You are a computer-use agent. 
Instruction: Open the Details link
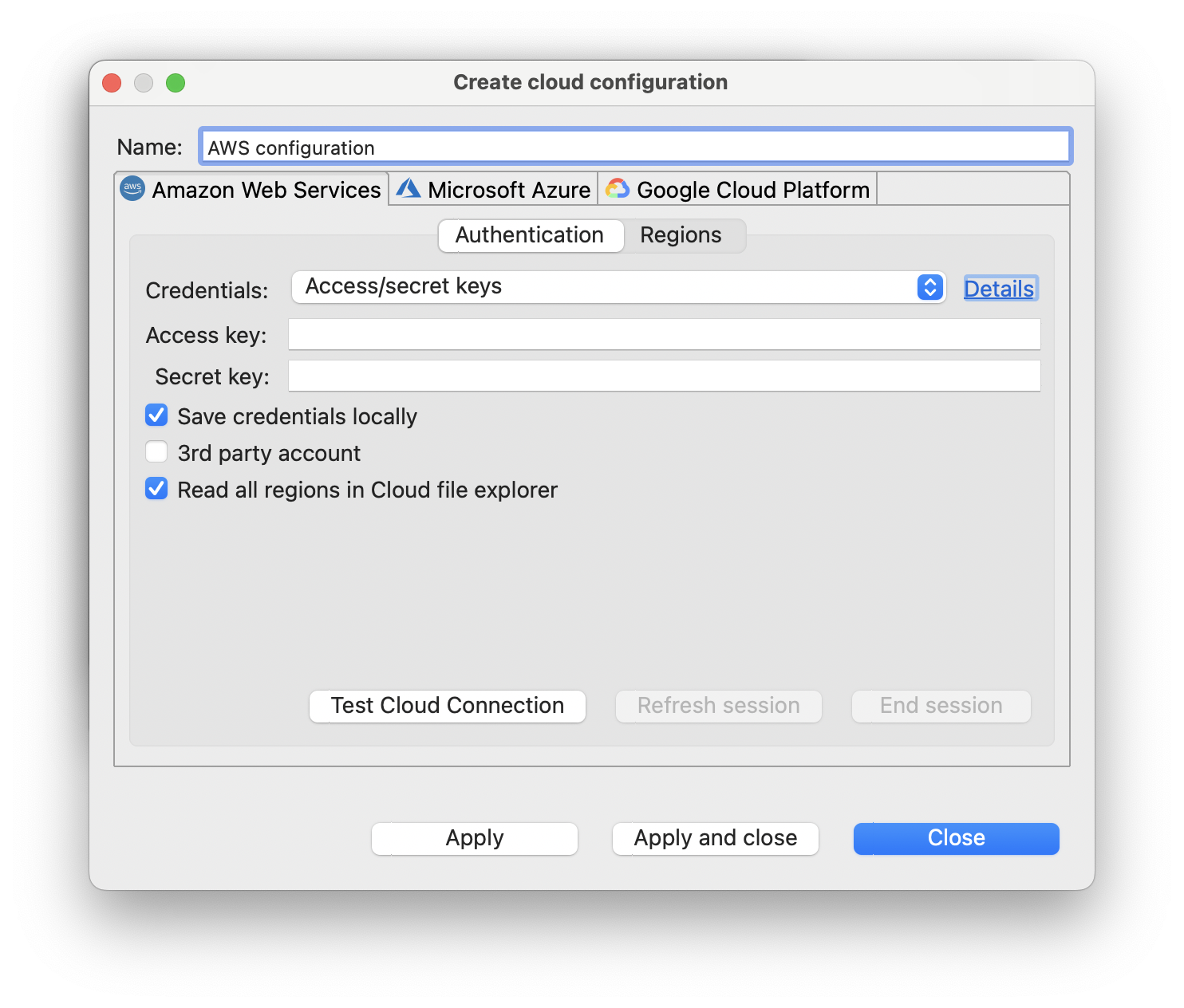pos(1000,288)
